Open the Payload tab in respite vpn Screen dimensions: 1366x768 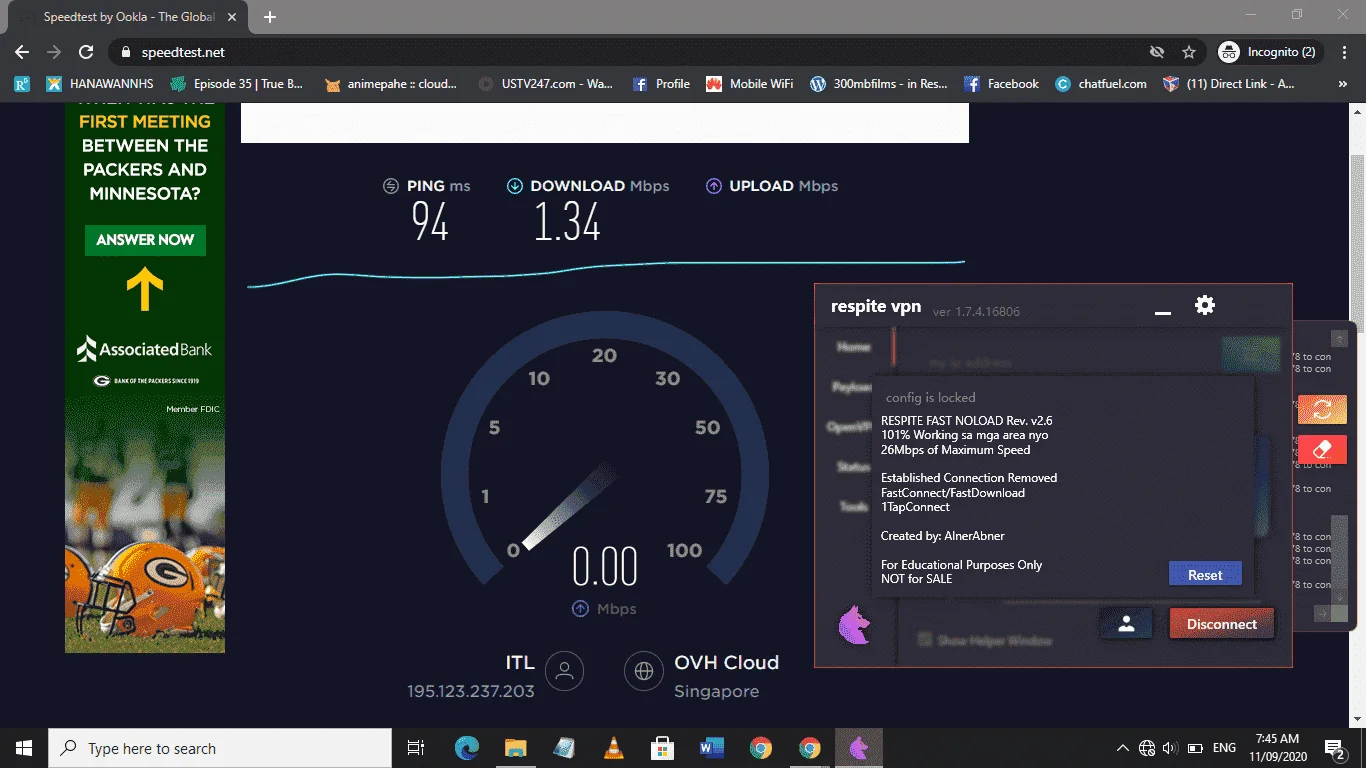[x=851, y=386]
